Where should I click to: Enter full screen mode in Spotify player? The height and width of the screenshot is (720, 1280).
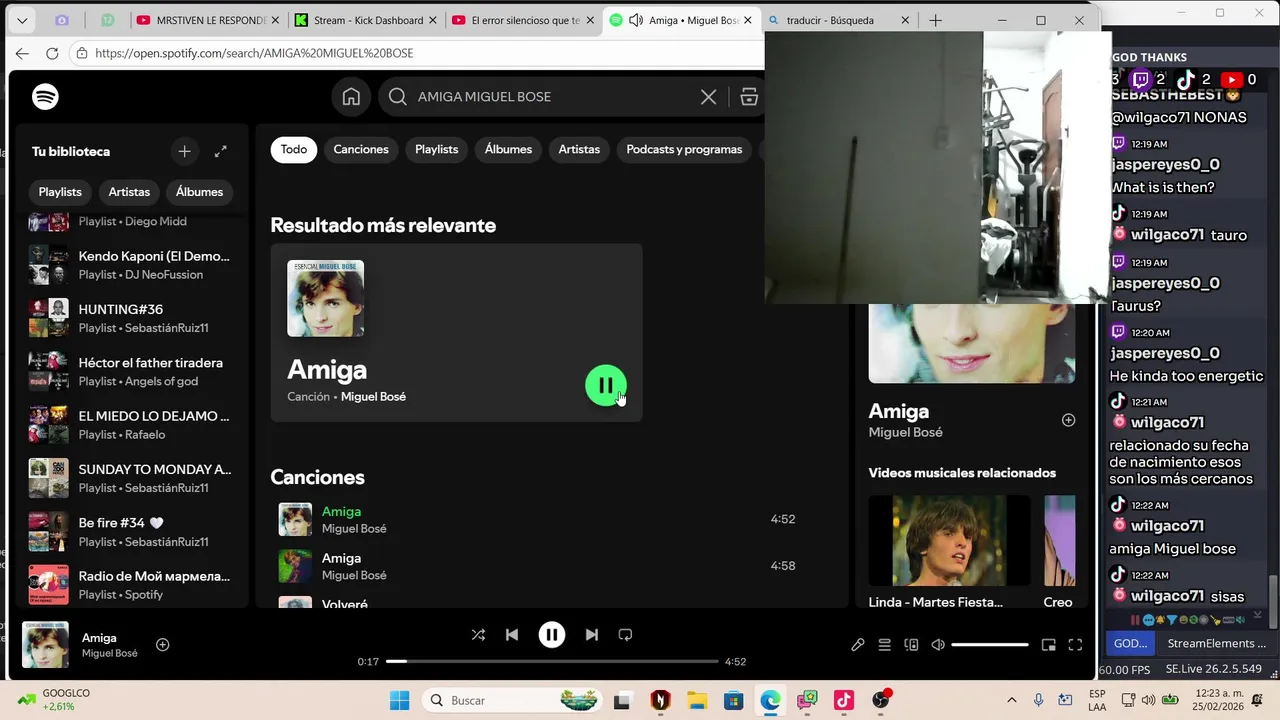pyautogui.click(x=1076, y=645)
